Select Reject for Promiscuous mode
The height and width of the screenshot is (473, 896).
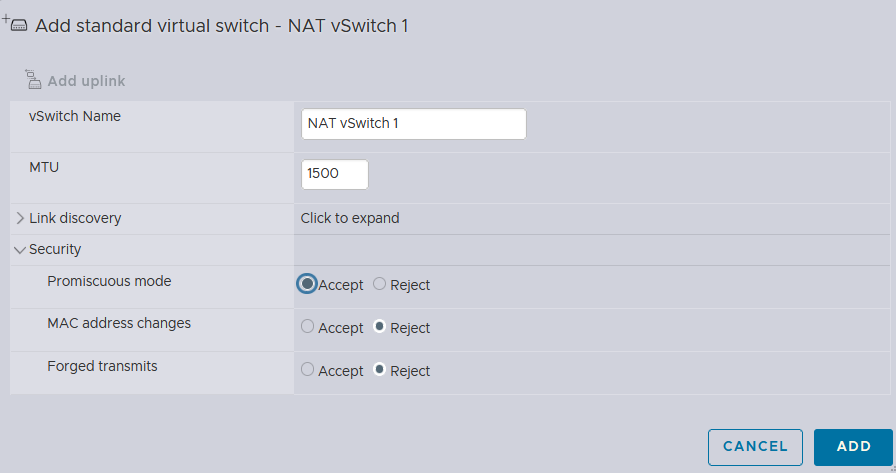pyautogui.click(x=379, y=284)
